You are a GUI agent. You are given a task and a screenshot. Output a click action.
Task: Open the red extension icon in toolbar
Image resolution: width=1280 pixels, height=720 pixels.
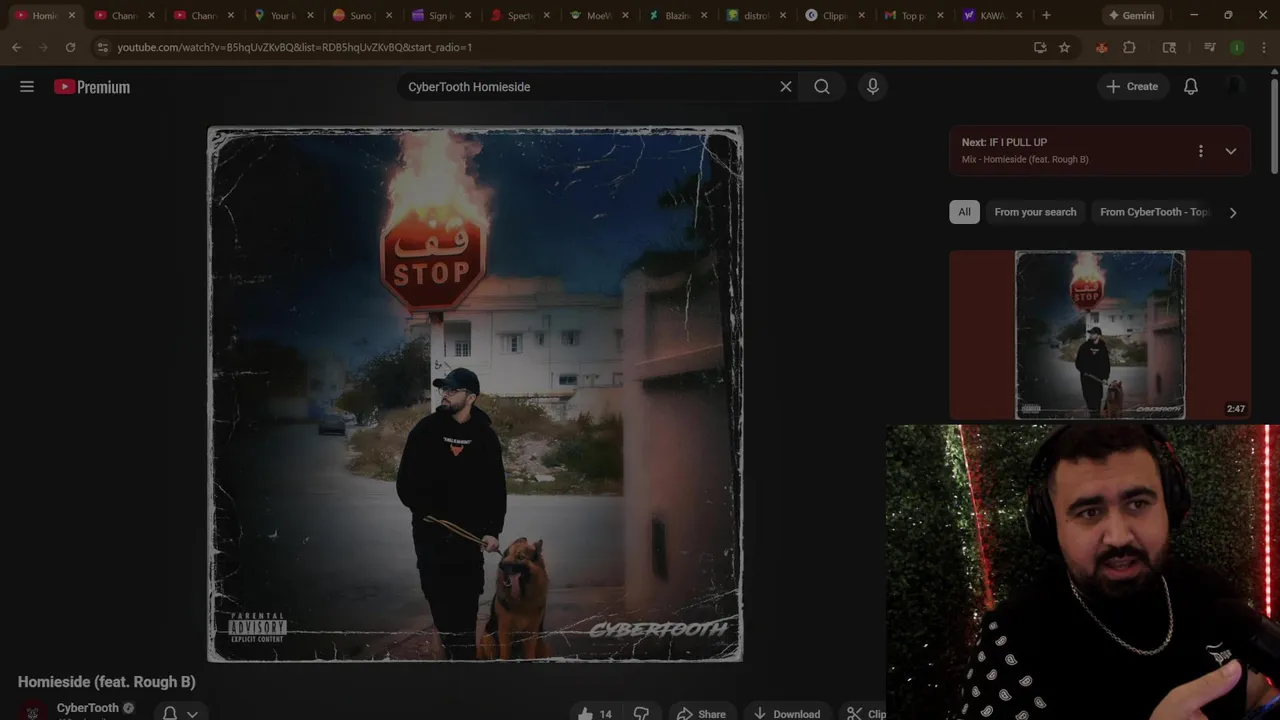coord(1101,47)
